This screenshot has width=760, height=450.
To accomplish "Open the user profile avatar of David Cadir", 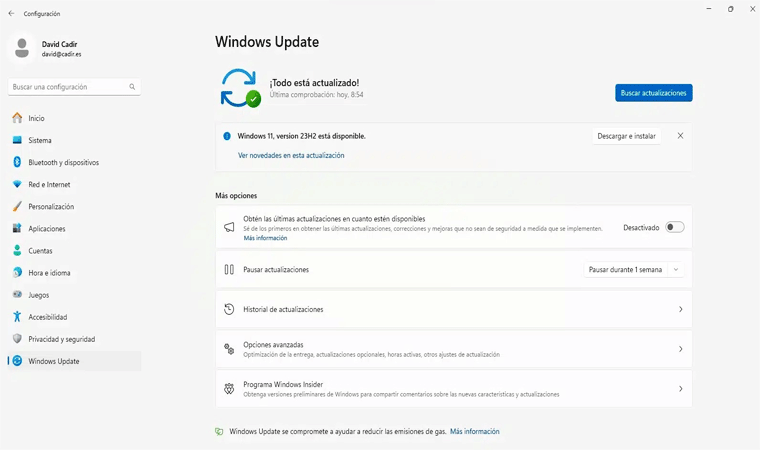I will pos(22,48).
